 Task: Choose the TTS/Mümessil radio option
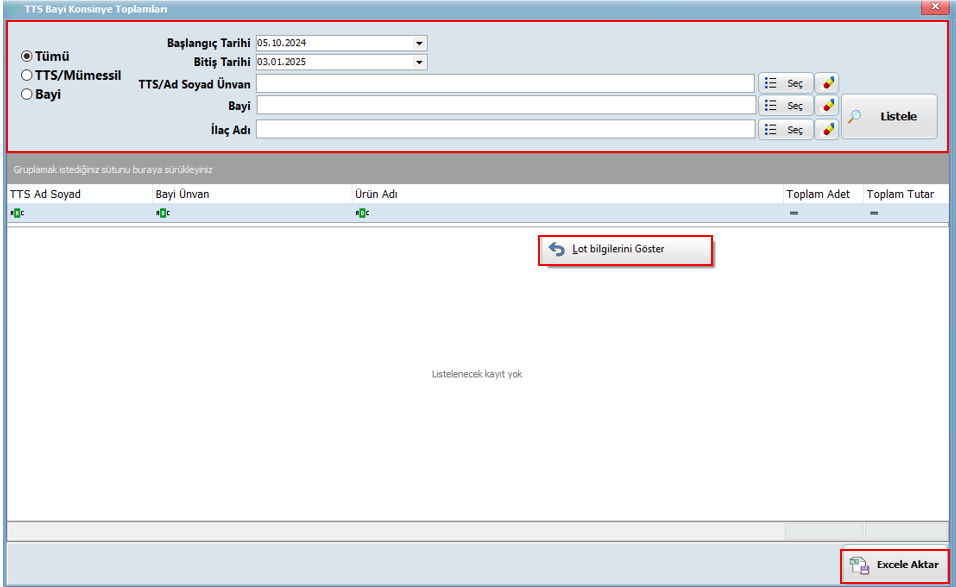coord(27,75)
